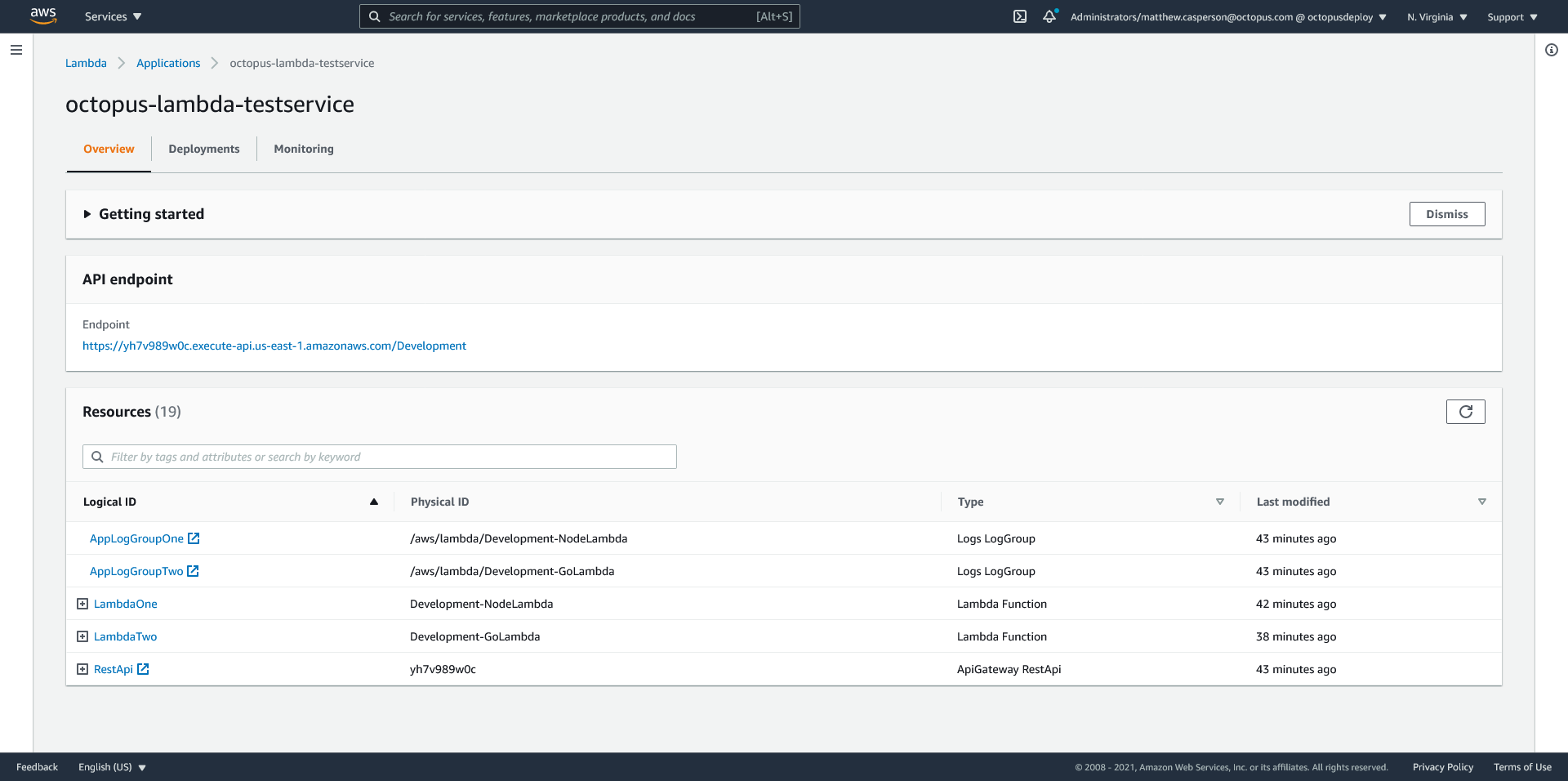Screen dimensions: 1568x781
Task: Open the hamburger side navigation menu
Action: tap(16, 50)
